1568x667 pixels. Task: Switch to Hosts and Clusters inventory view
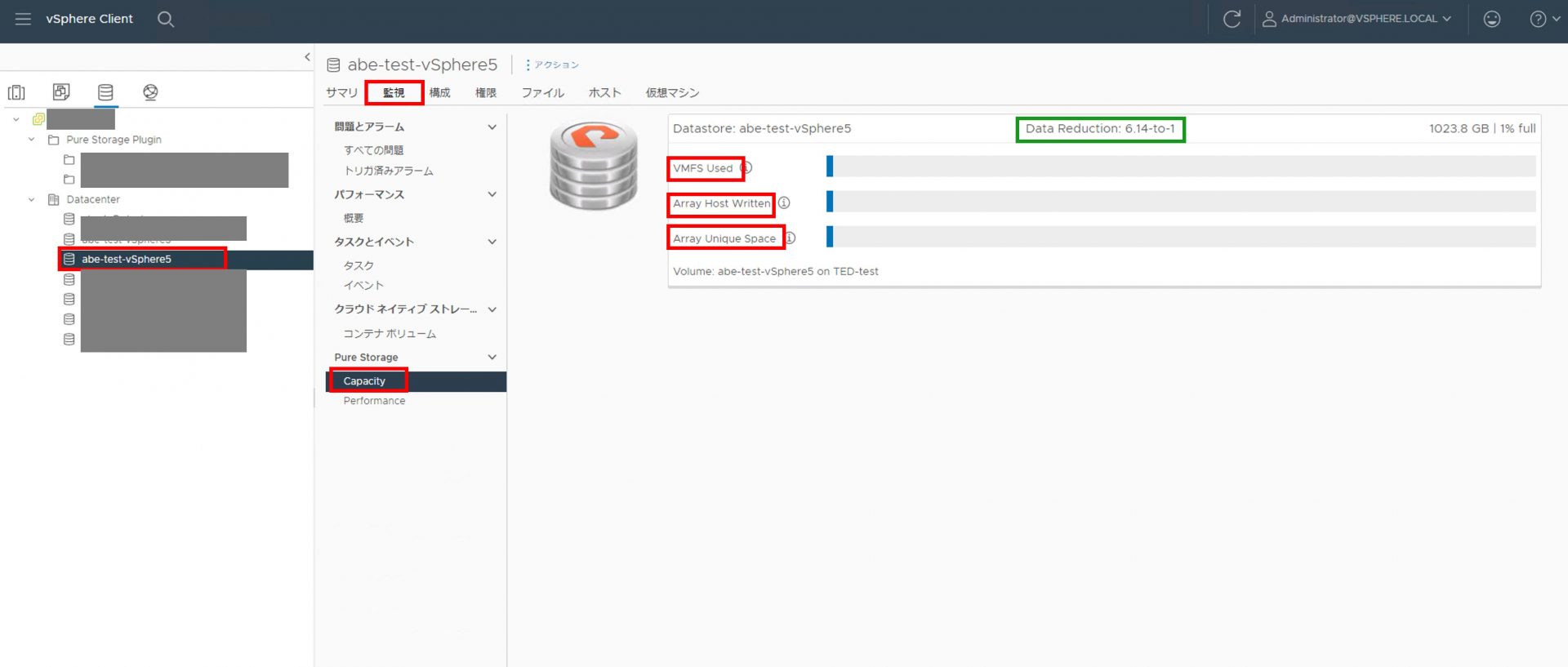(x=16, y=92)
